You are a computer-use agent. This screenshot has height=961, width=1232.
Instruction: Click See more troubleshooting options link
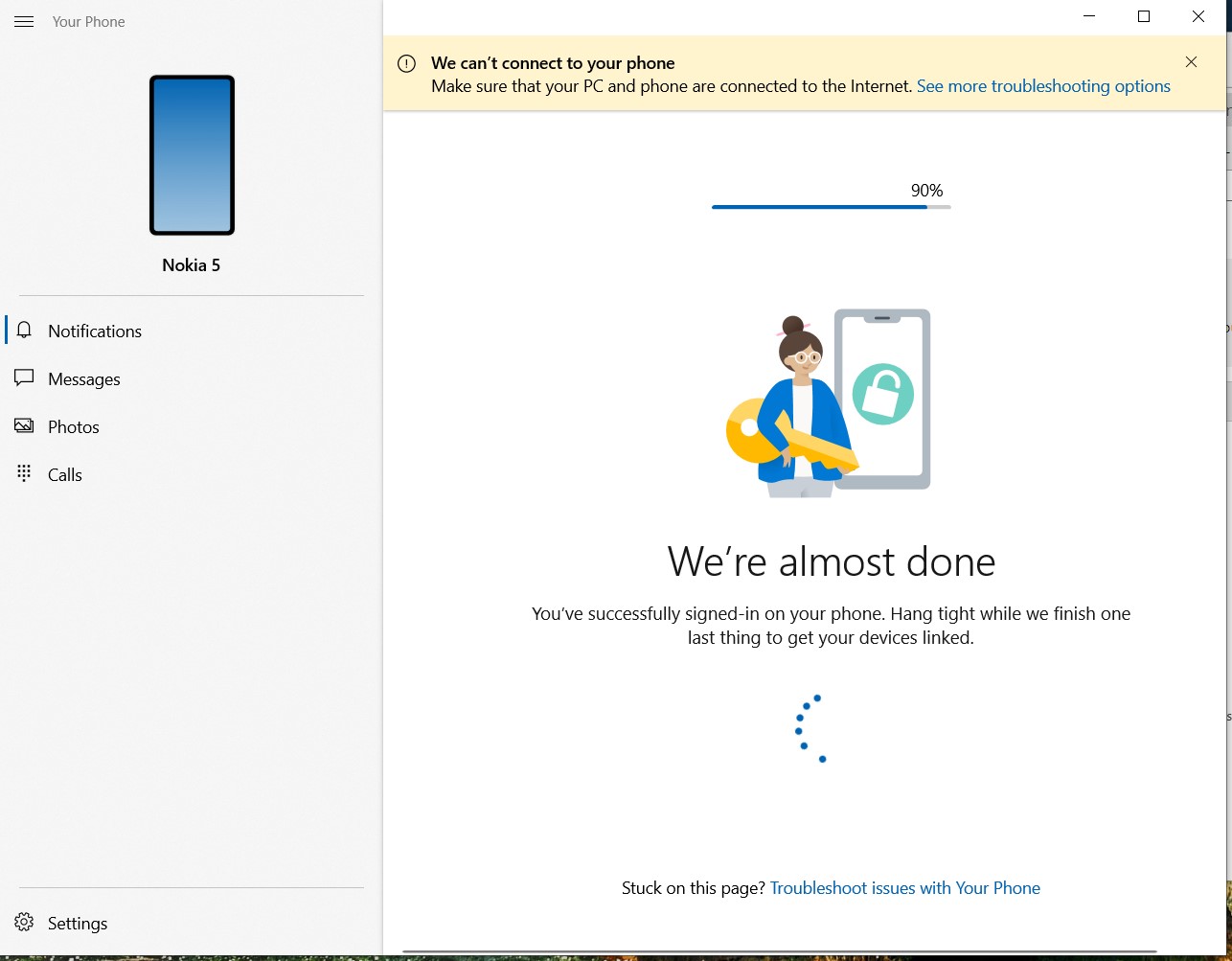coord(1043,86)
